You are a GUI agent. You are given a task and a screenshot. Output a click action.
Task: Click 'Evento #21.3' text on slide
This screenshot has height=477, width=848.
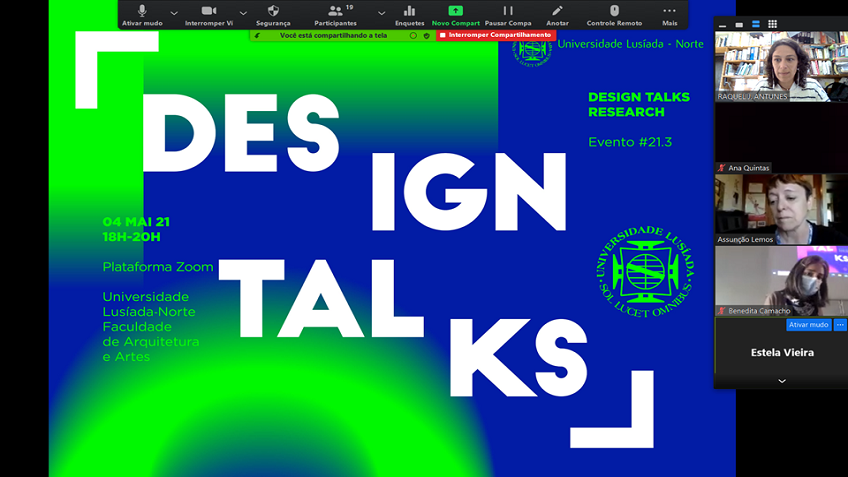[x=630, y=142]
